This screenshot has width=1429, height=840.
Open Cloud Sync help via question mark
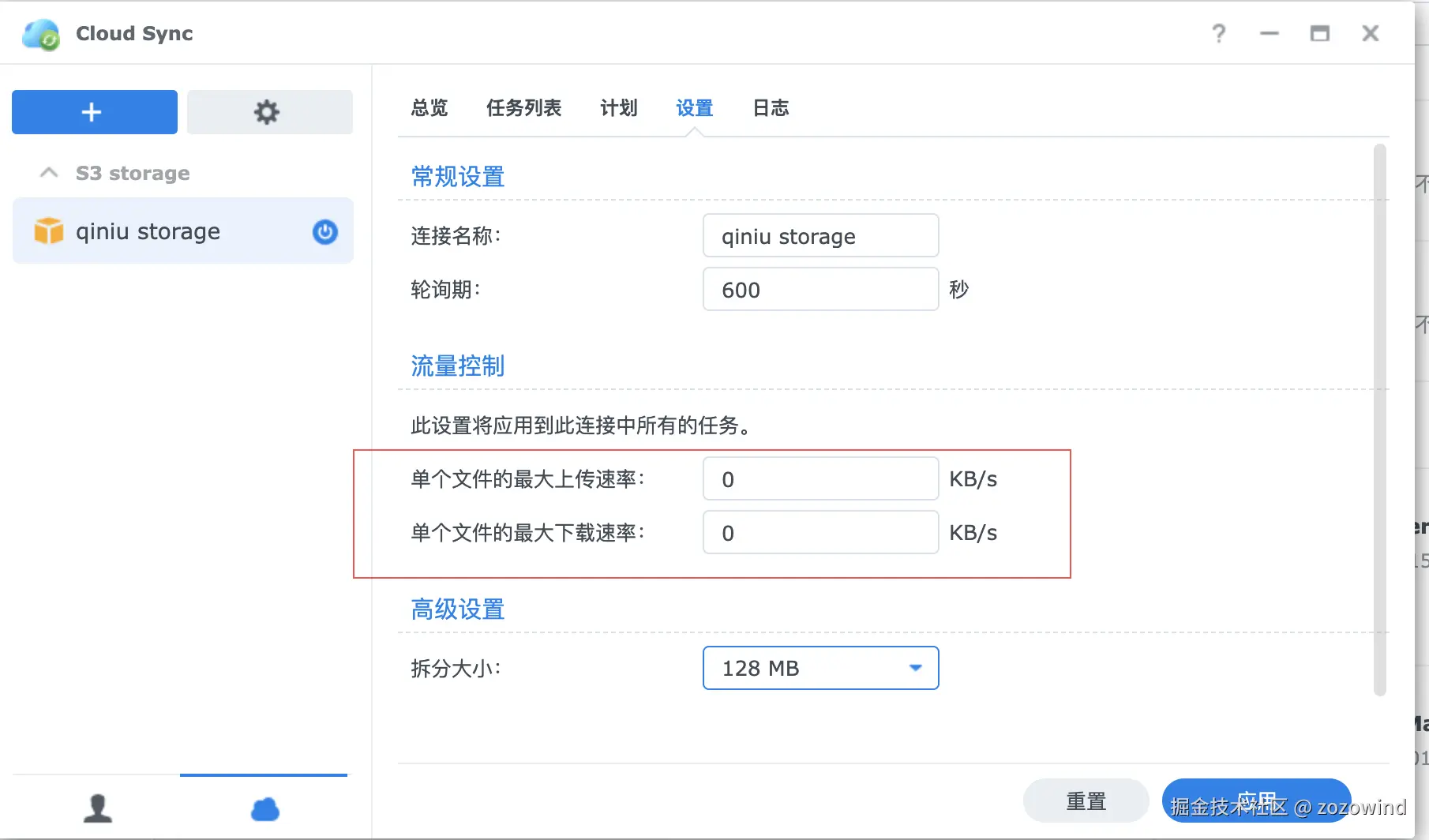[1218, 33]
